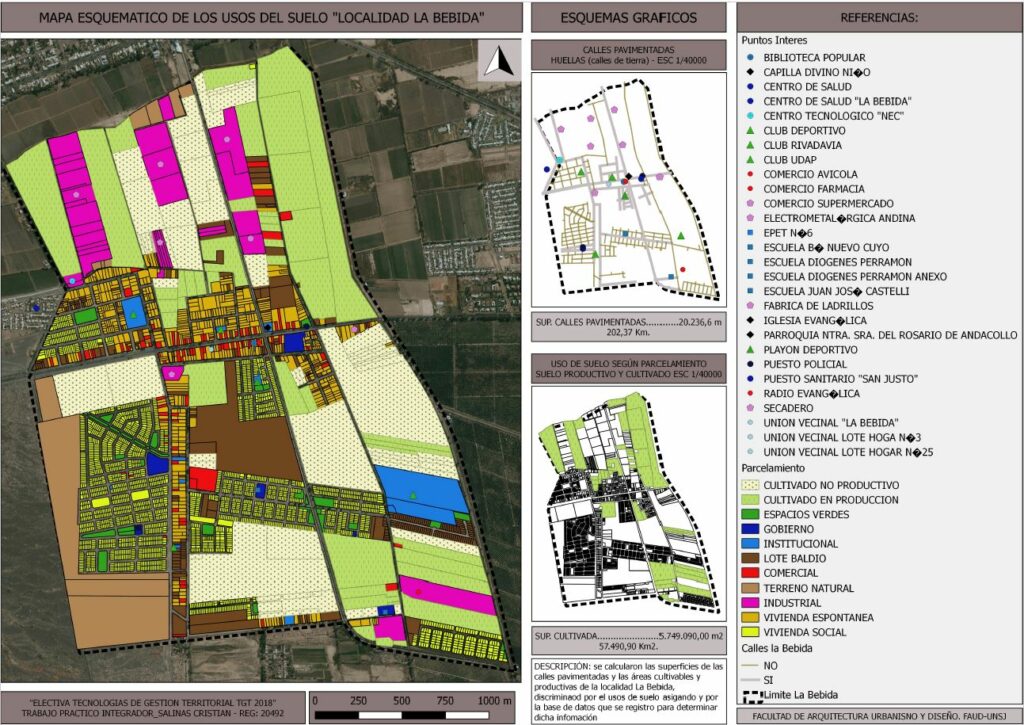Select the CAPILLA DIVINO NIÑO diamond symbol

tap(750, 72)
